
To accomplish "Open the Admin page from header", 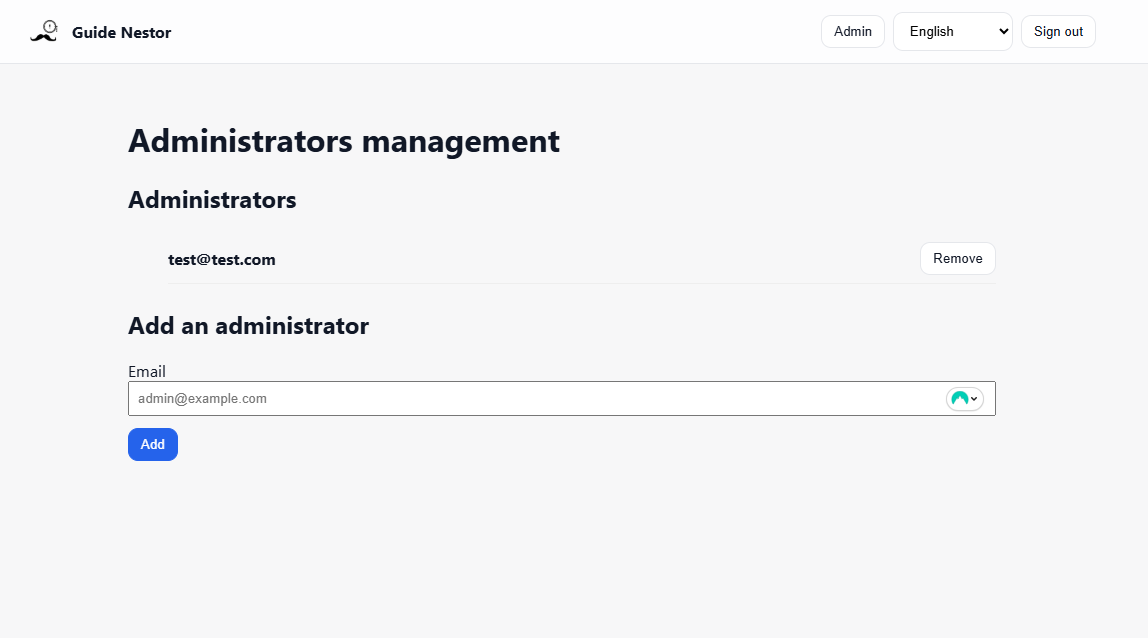I will tap(852, 31).
